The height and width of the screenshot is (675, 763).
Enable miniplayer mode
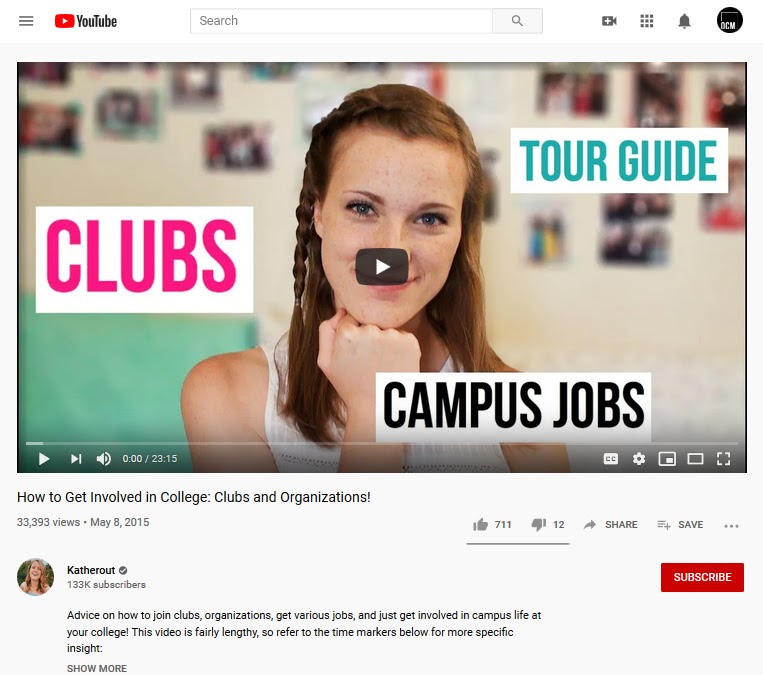coord(667,459)
